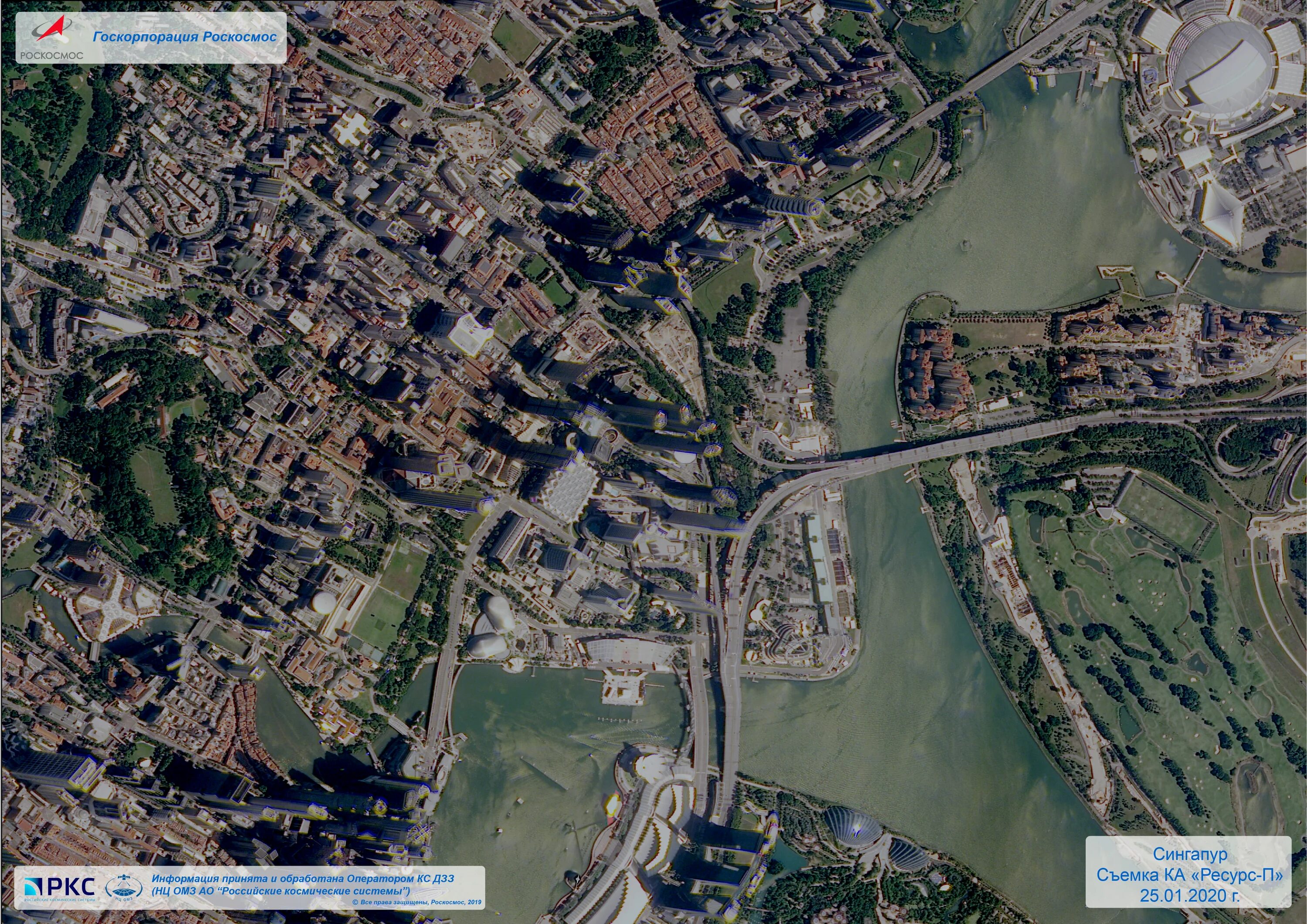Click the blue РКС logo
1307x924 pixels.
pyautogui.click(x=60, y=887)
